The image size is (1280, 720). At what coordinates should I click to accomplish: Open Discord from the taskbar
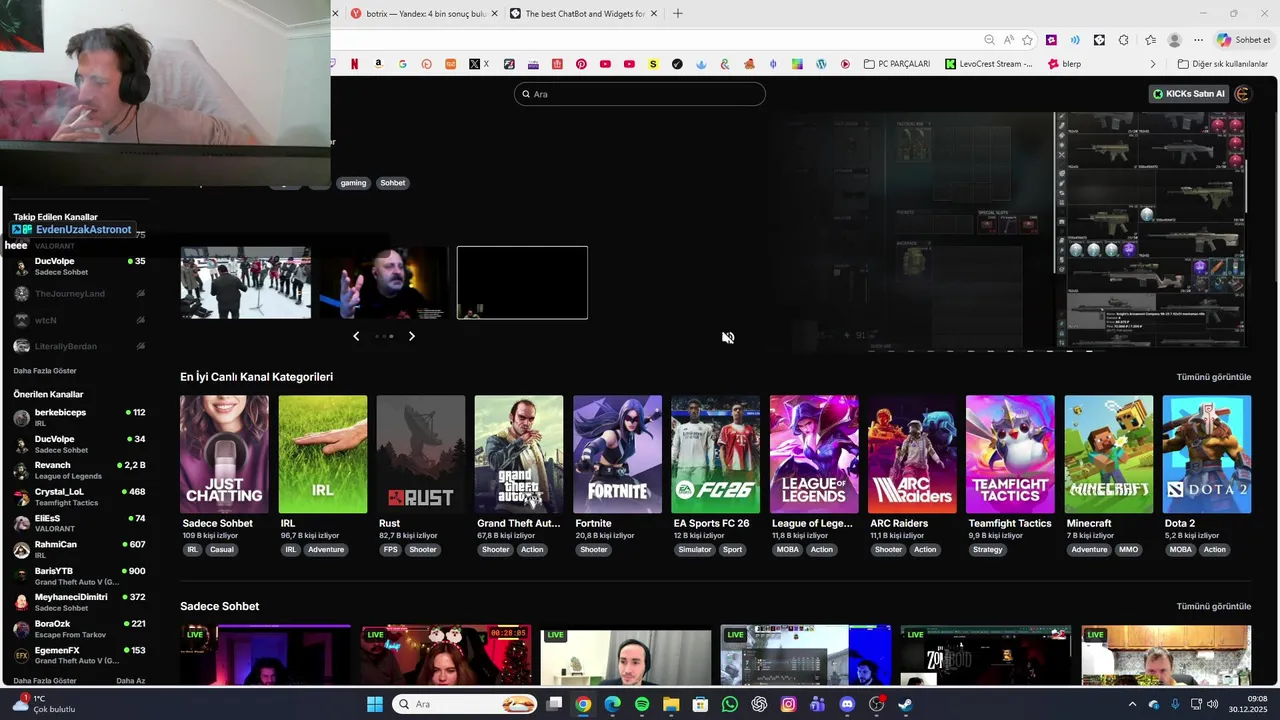pos(847,704)
